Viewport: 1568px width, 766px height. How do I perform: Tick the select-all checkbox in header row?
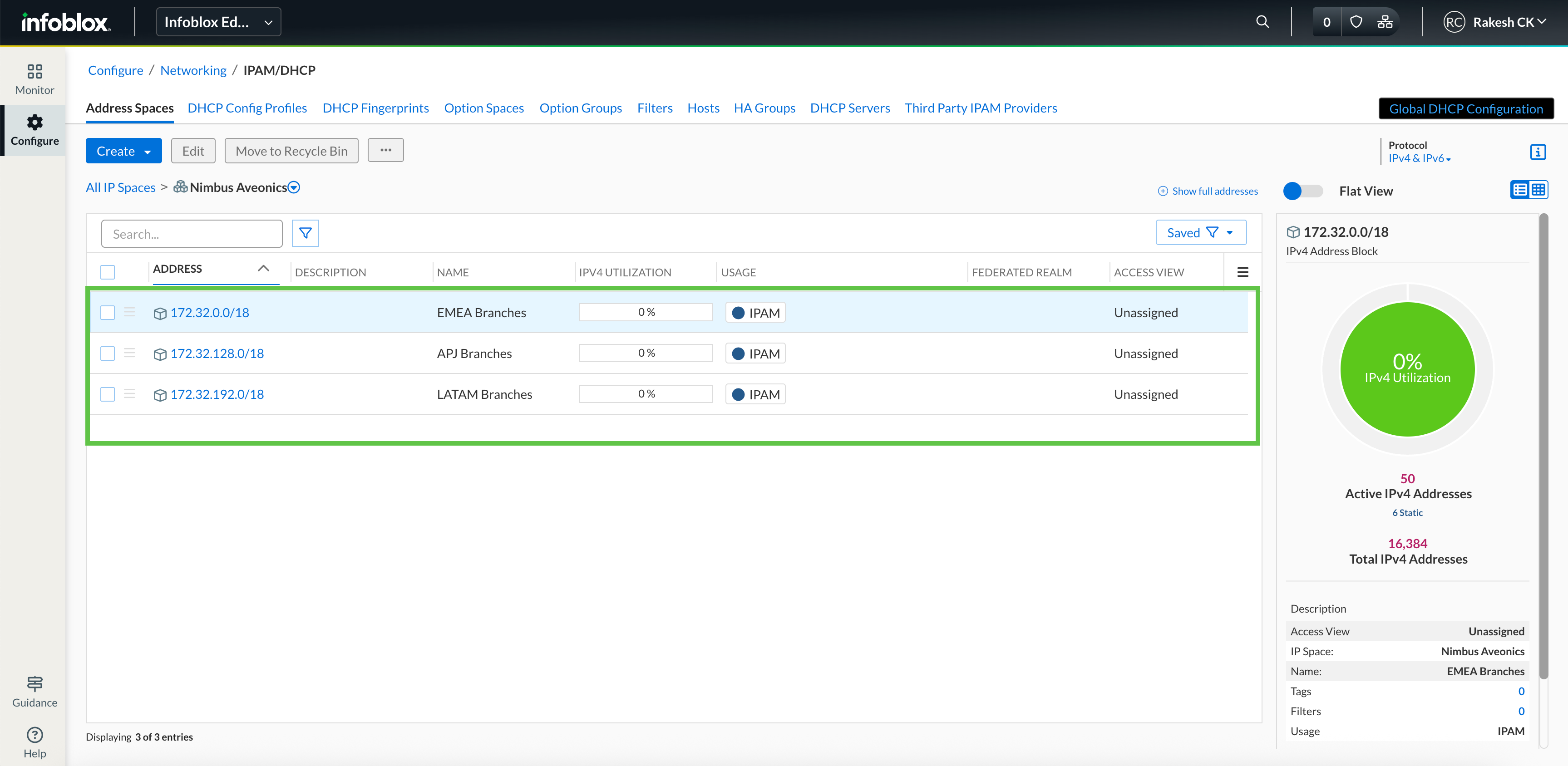point(108,273)
